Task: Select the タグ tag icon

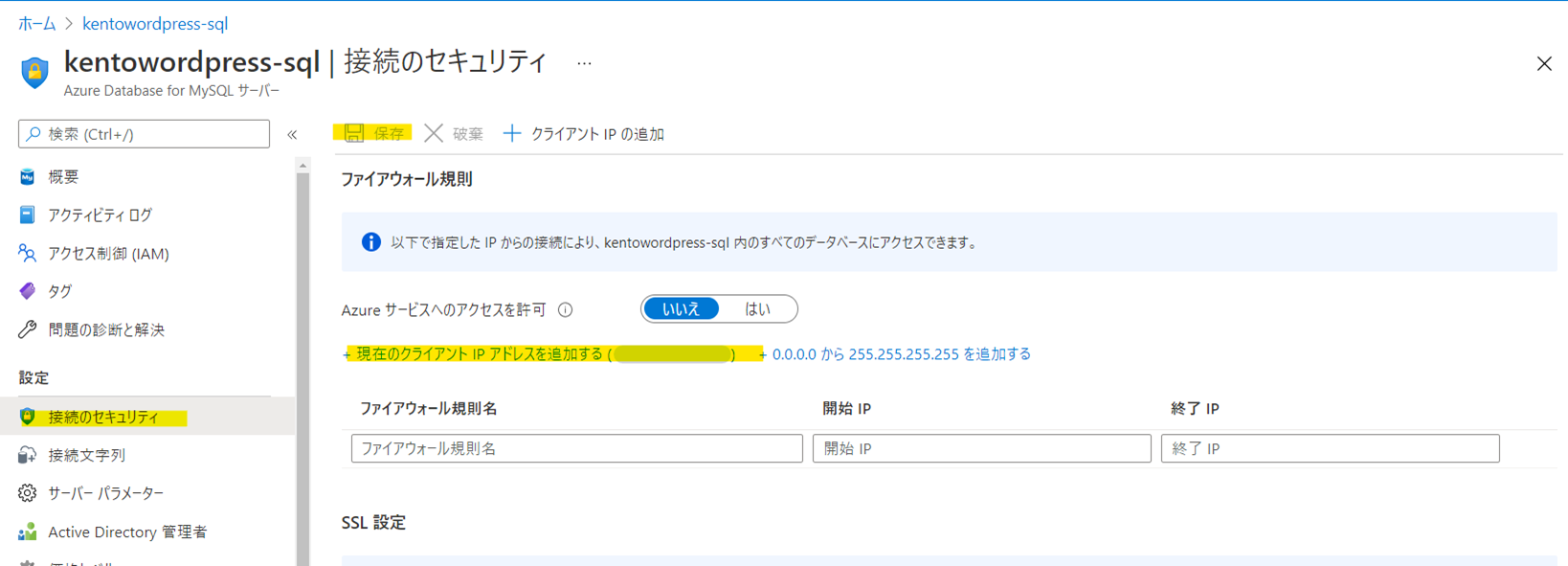Action: pyautogui.click(x=28, y=291)
